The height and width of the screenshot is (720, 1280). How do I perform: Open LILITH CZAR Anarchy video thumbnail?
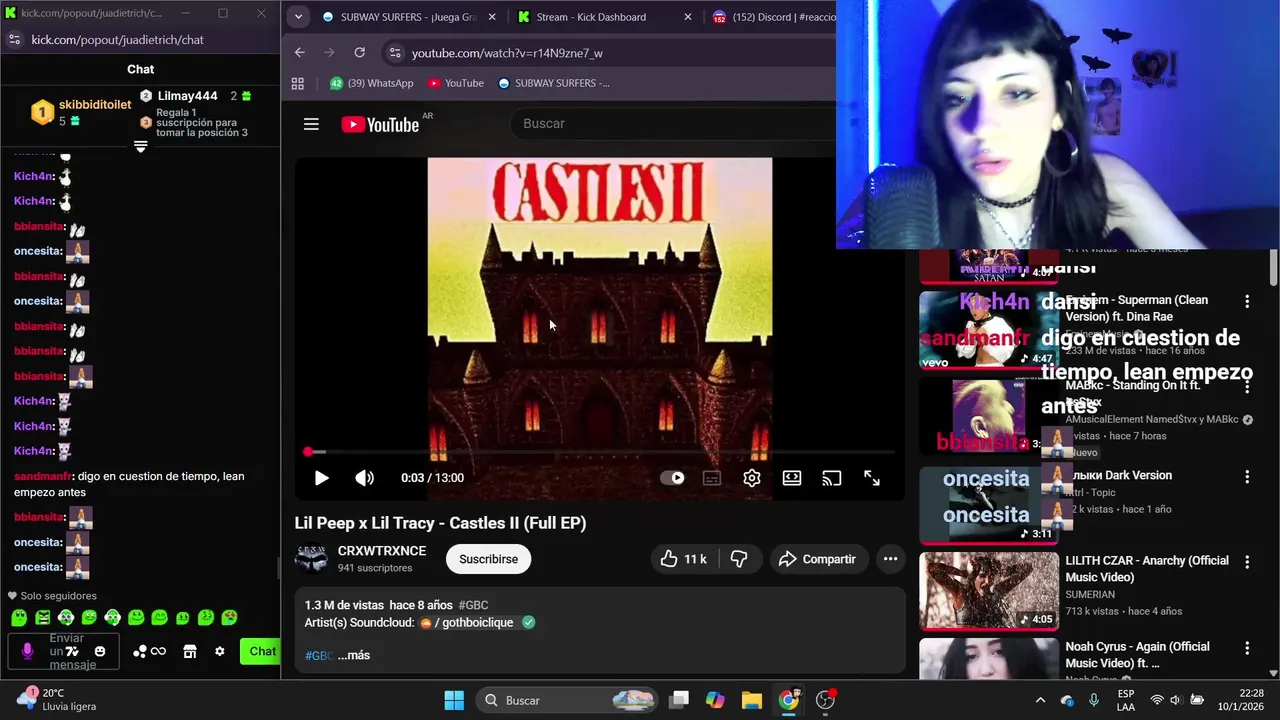989,591
